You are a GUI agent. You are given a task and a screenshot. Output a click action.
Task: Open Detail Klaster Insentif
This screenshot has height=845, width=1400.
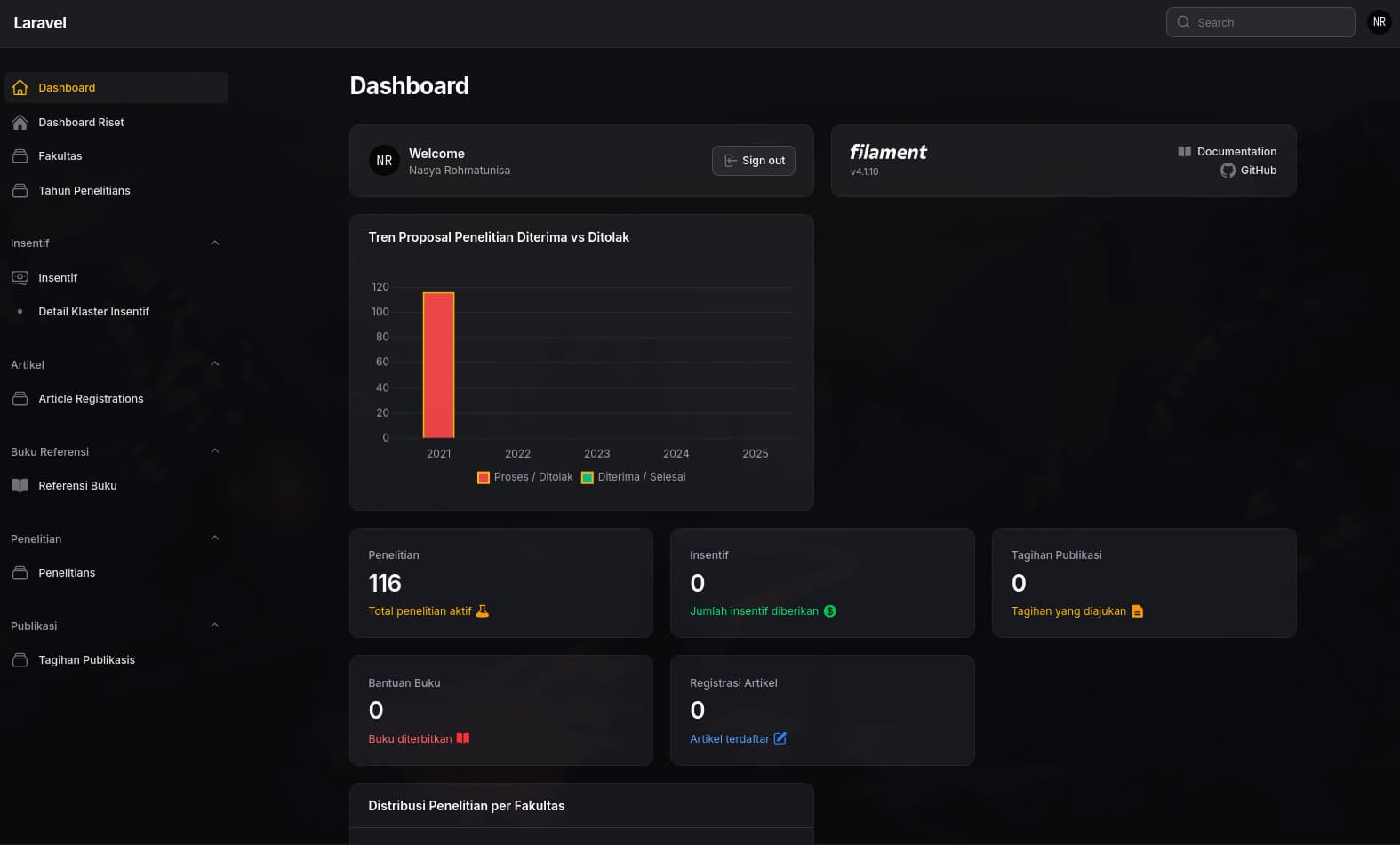click(116, 312)
